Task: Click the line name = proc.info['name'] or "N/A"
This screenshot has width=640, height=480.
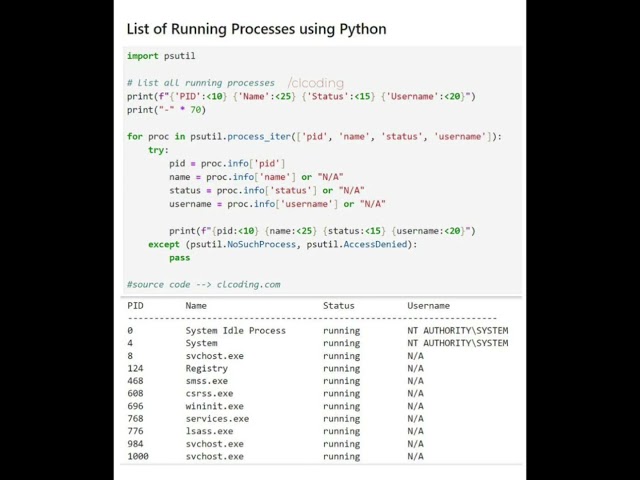Action: [256, 177]
